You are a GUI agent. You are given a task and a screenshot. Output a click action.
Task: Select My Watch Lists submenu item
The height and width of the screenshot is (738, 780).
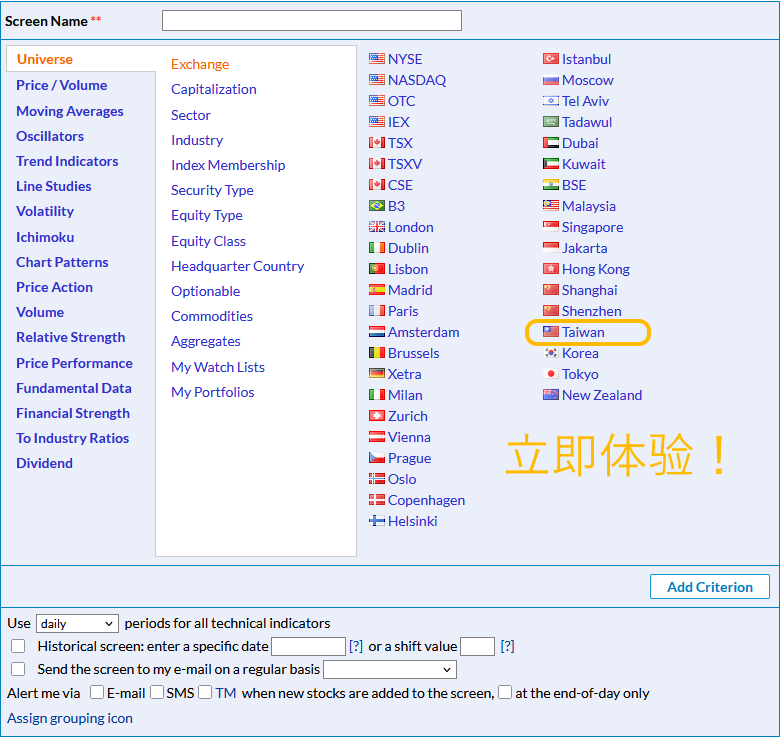pos(218,367)
